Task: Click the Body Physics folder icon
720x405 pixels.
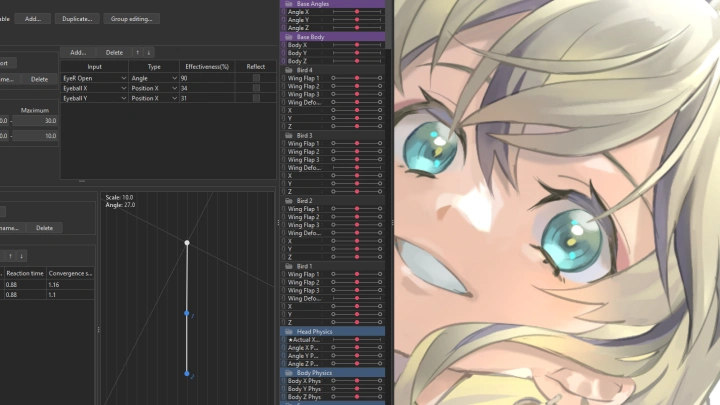Action: point(289,373)
